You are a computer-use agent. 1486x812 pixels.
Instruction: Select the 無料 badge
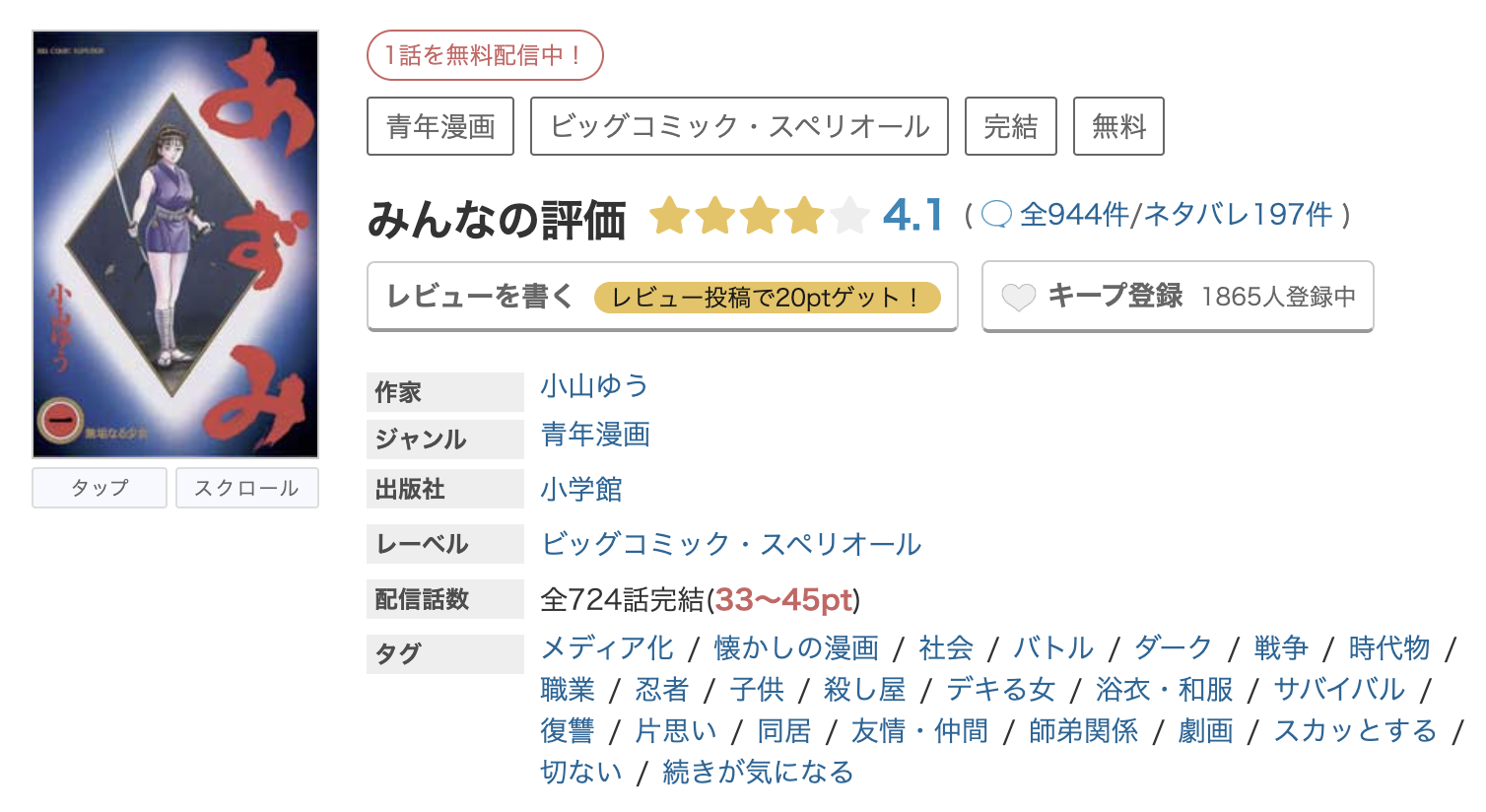tap(1118, 126)
